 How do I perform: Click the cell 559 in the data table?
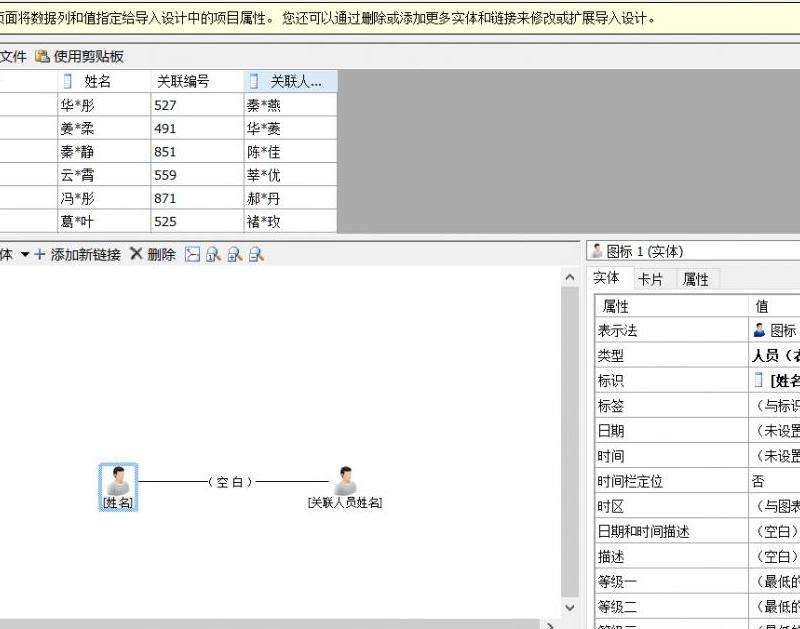pos(197,175)
